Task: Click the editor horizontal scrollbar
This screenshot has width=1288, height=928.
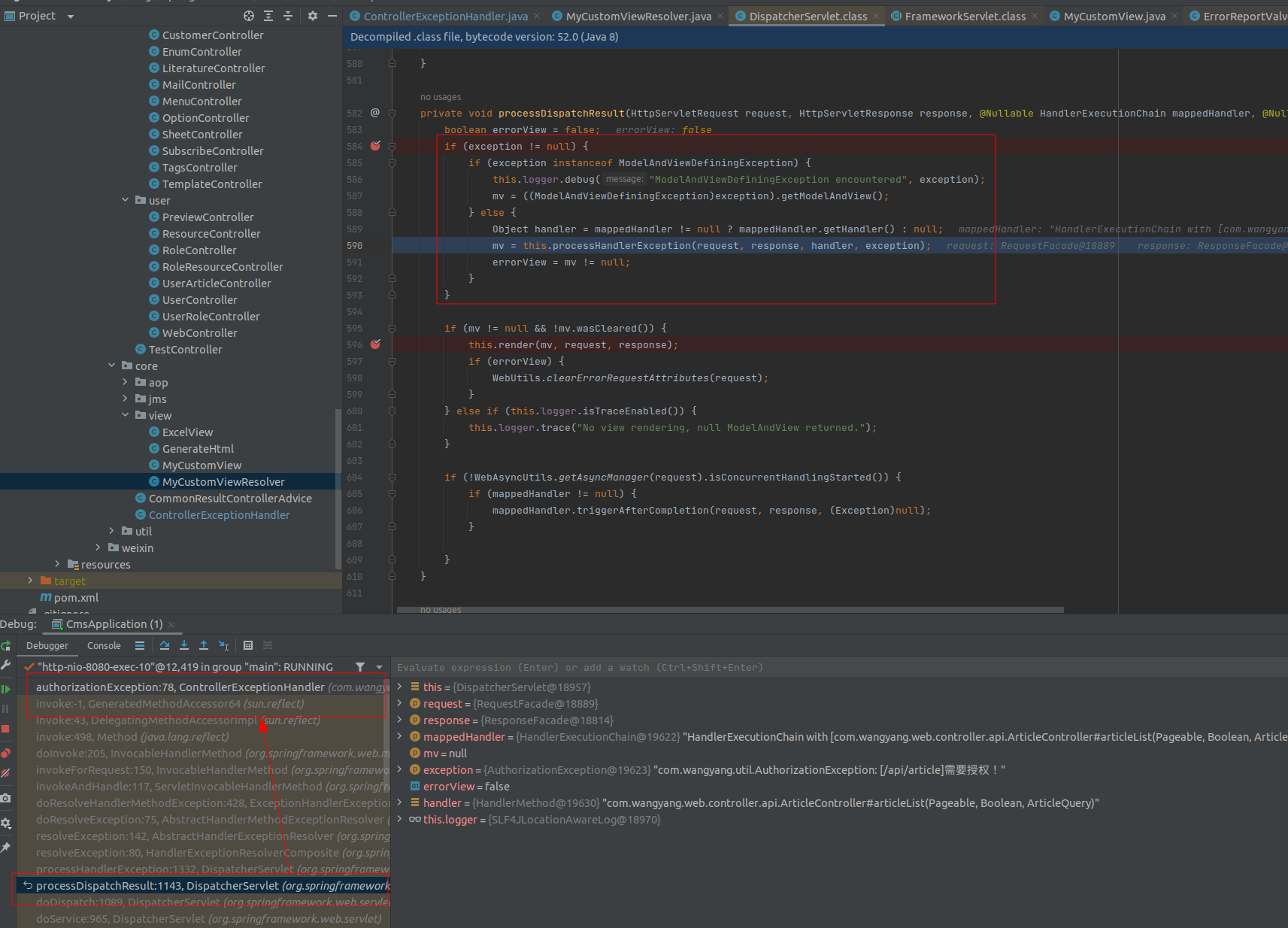Action: 730,610
